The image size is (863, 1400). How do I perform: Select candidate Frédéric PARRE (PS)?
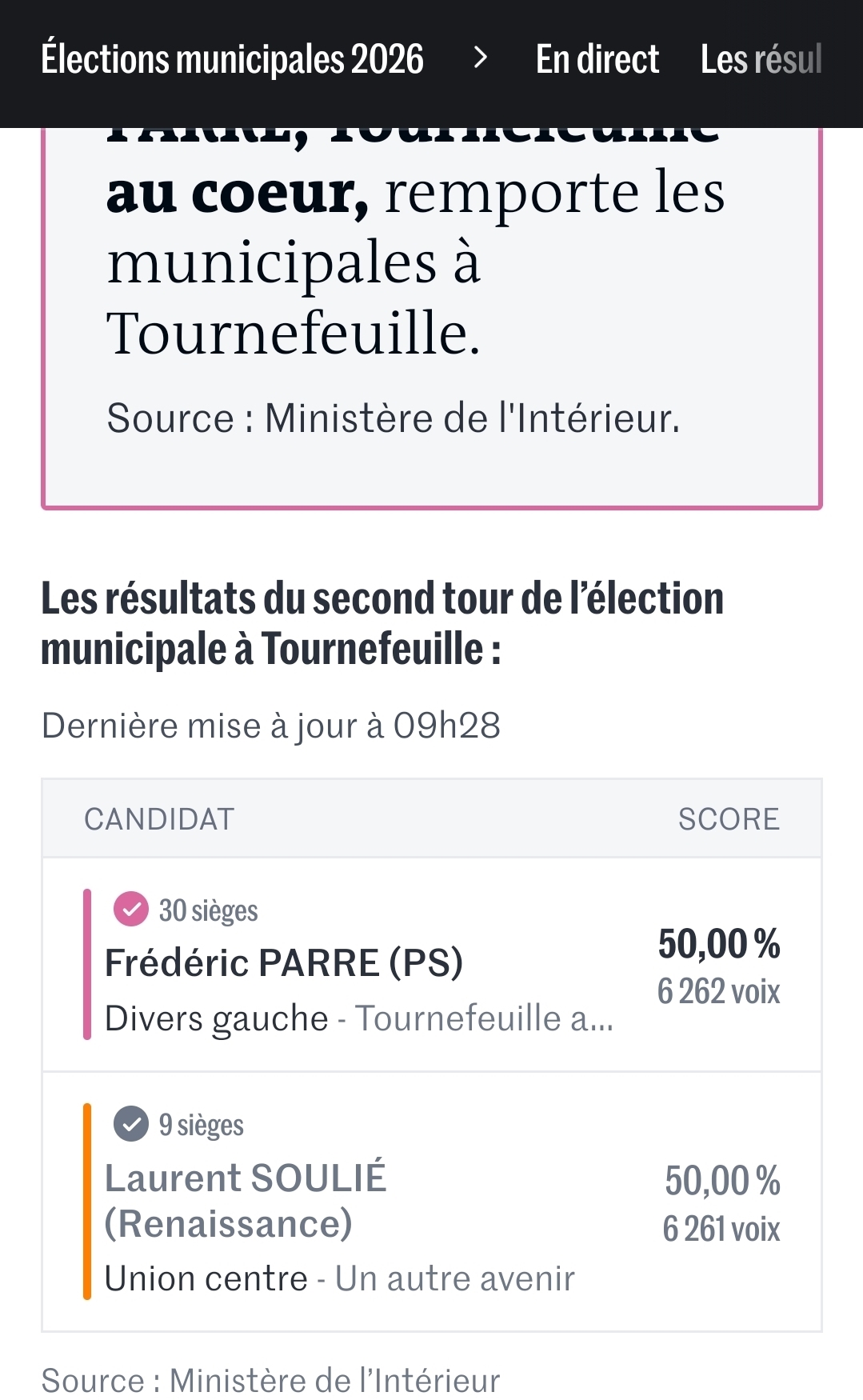(x=284, y=962)
